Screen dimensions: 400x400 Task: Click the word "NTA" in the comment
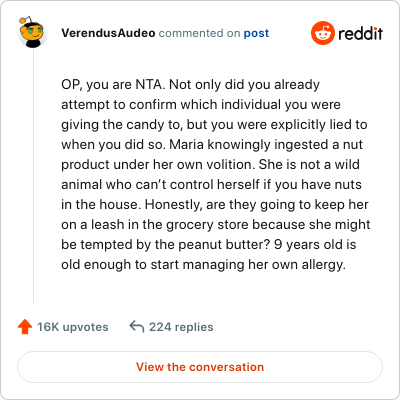[150, 85]
